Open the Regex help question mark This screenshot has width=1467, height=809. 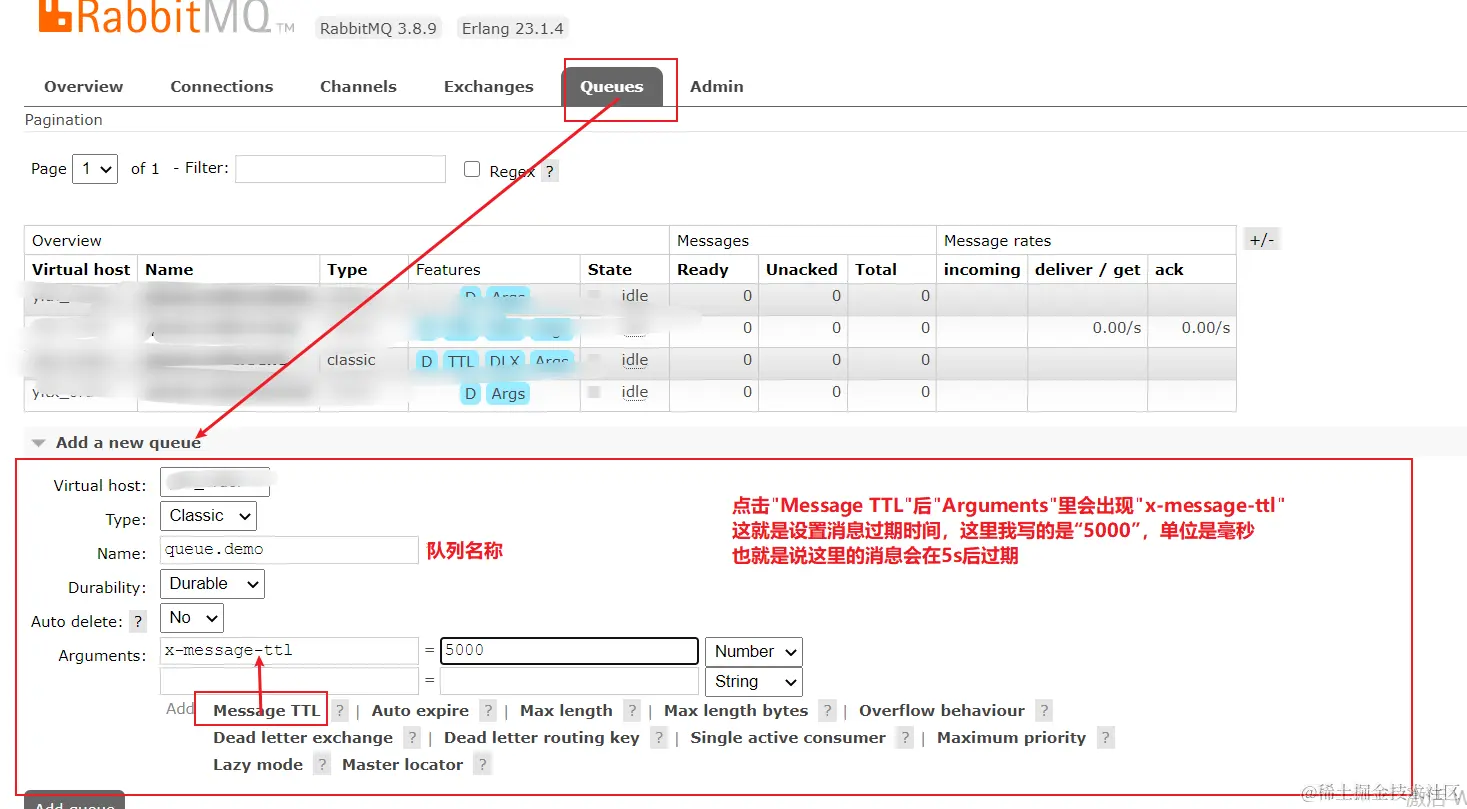(x=549, y=171)
